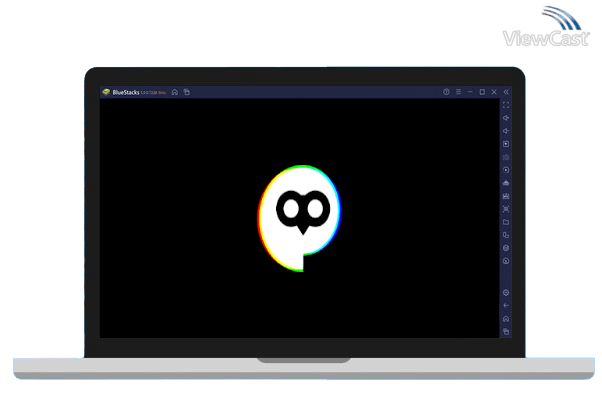Open settings gear in sidebar bottom

[506, 292]
